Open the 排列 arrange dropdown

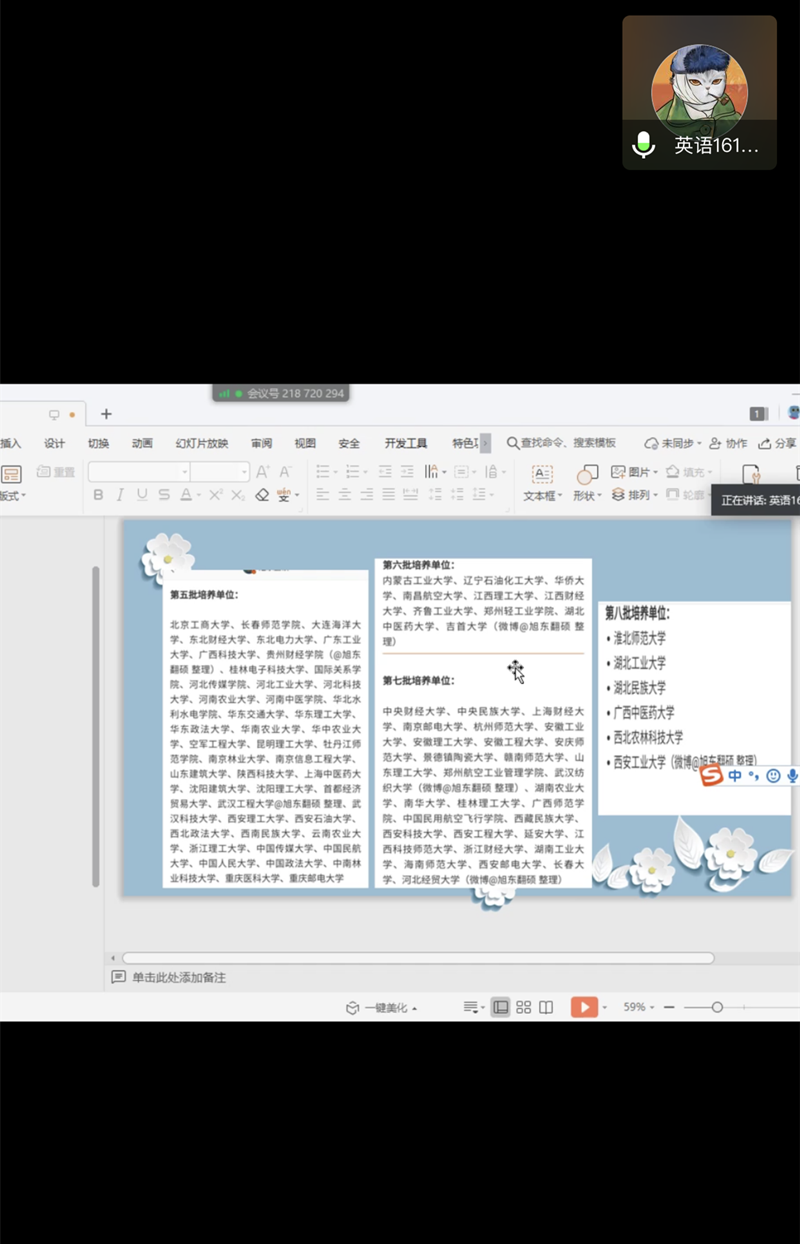(632, 495)
